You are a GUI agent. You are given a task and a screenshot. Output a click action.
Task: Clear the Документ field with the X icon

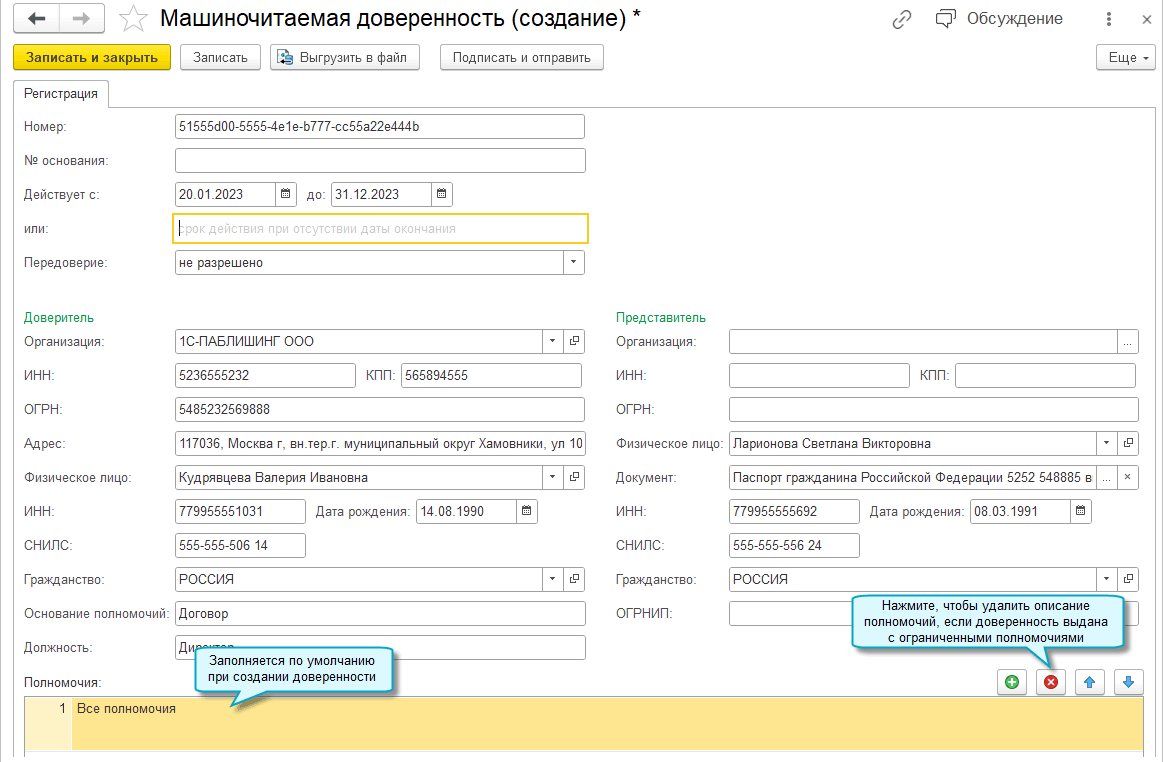click(x=1128, y=477)
